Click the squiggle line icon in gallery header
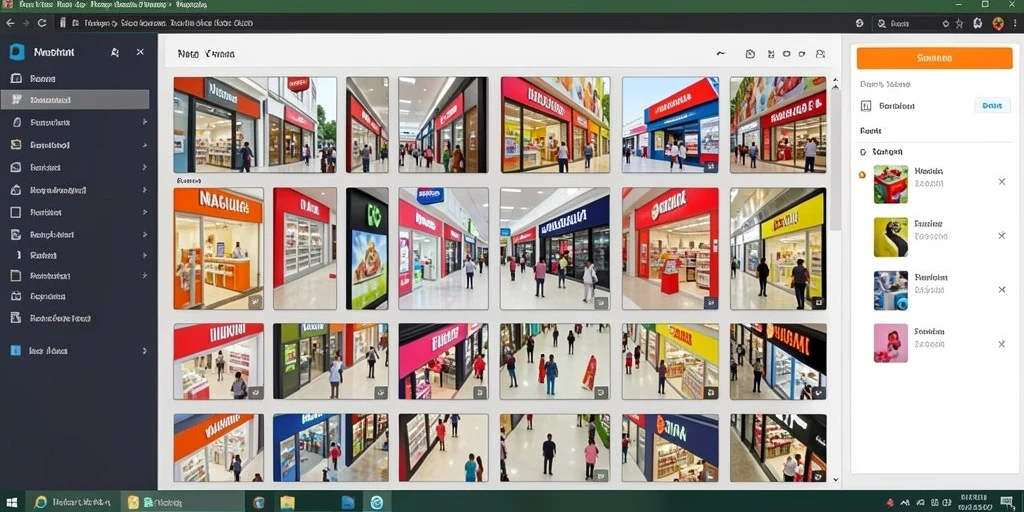The height and width of the screenshot is (512, 1024). coord(721,54)
